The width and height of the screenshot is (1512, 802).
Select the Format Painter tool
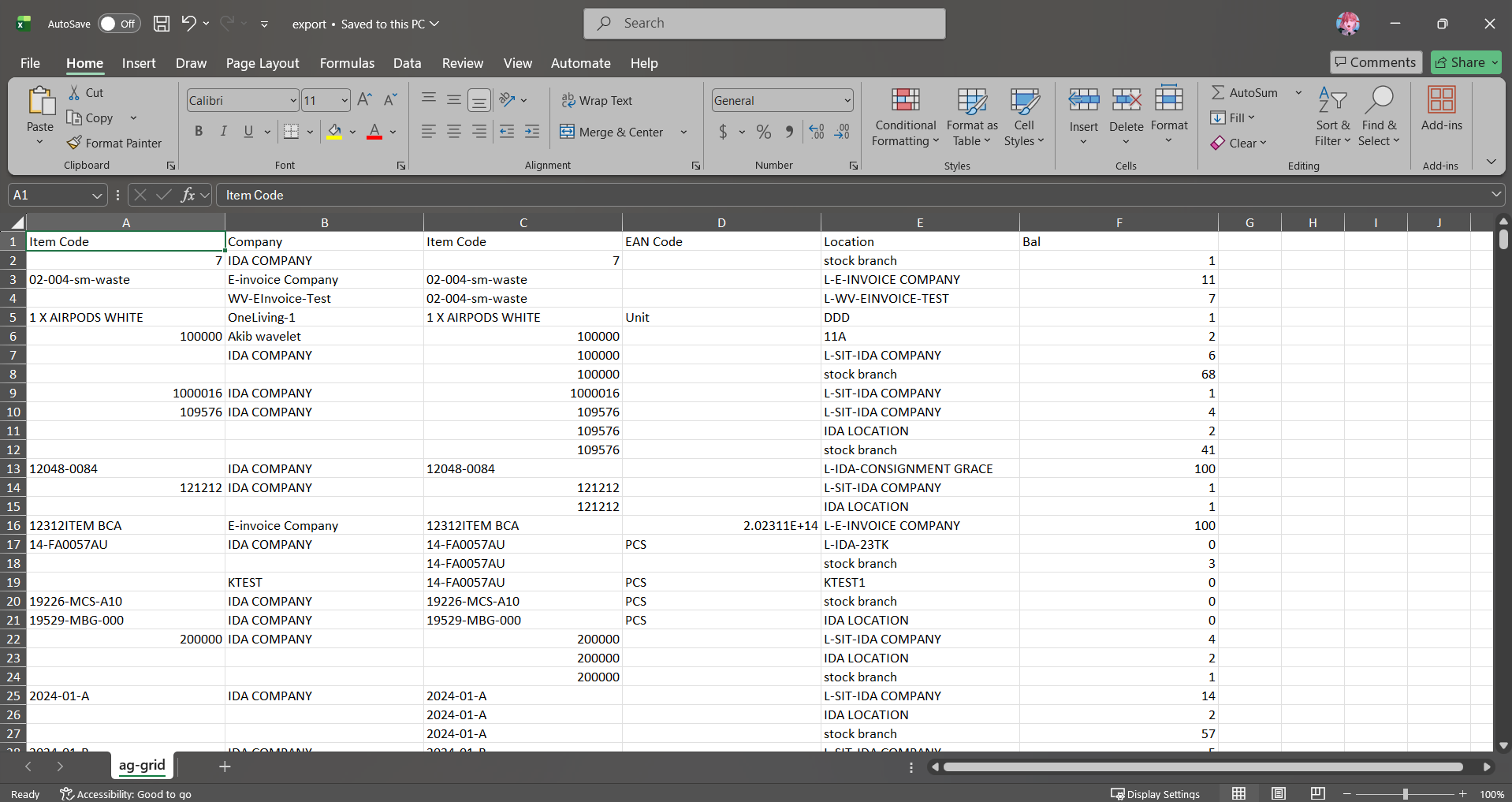(x=115, y=143)
